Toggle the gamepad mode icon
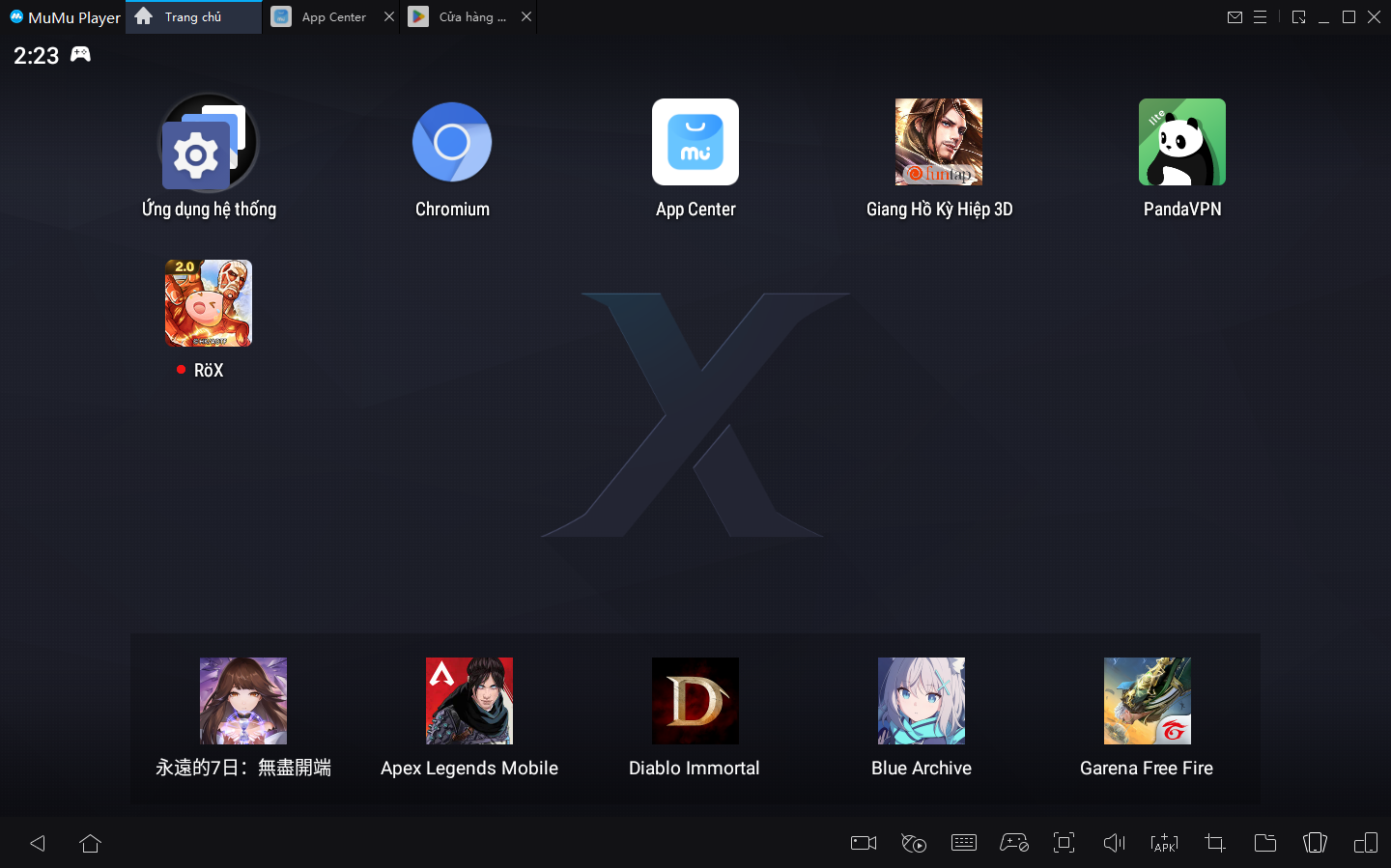The height and width of the screenshot is (868, 1391). click(x=1013, y=843)
